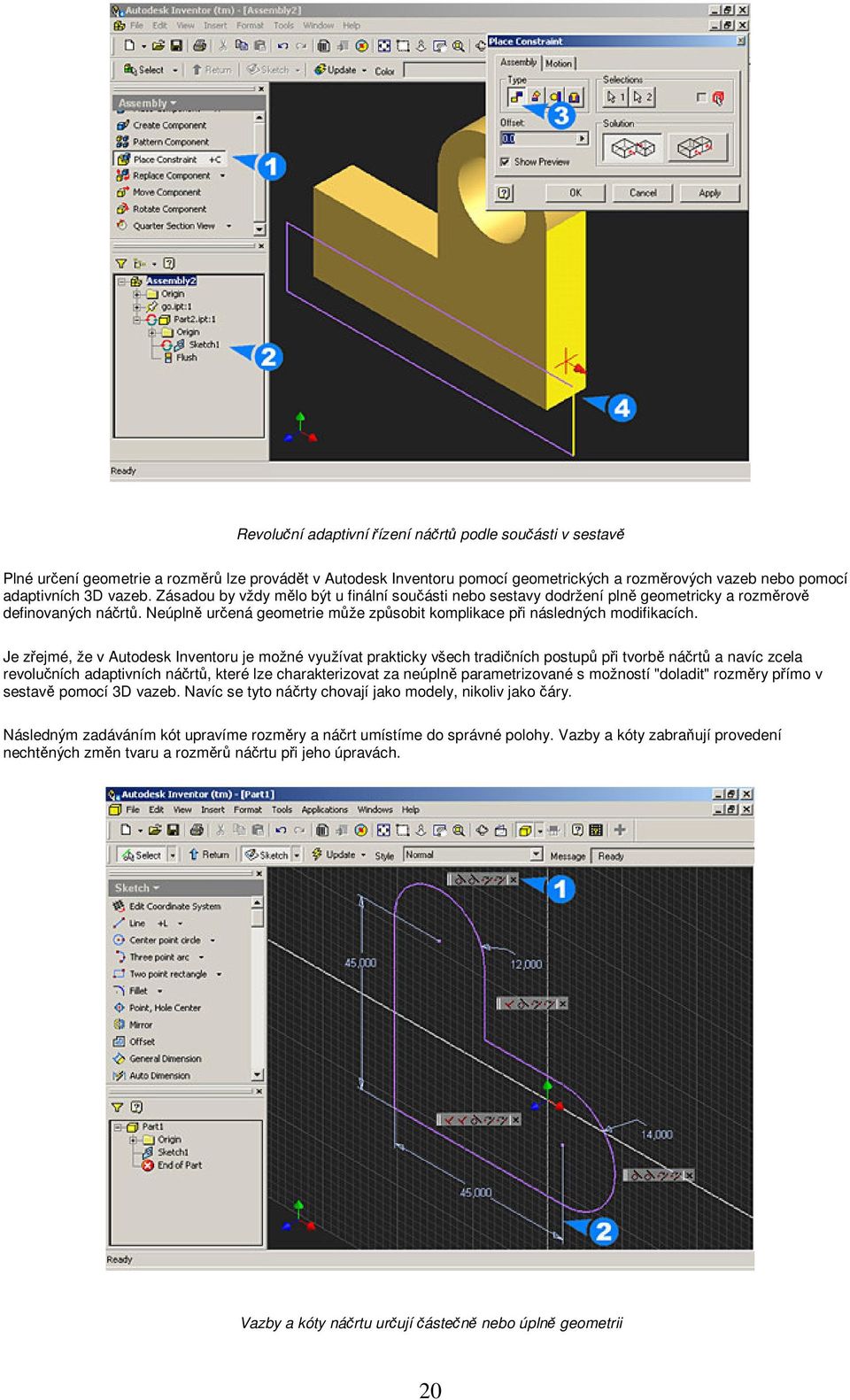Image resolution: width=850 pixels, height=1400 pixels.
Task: Open Quarter Section View dropdown arrow
Action: [x=228, y=226]
